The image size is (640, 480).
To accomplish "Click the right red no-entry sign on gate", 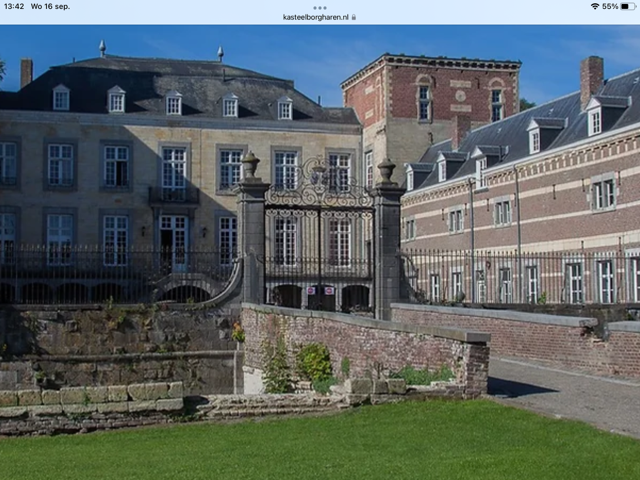I will [329, 291].
